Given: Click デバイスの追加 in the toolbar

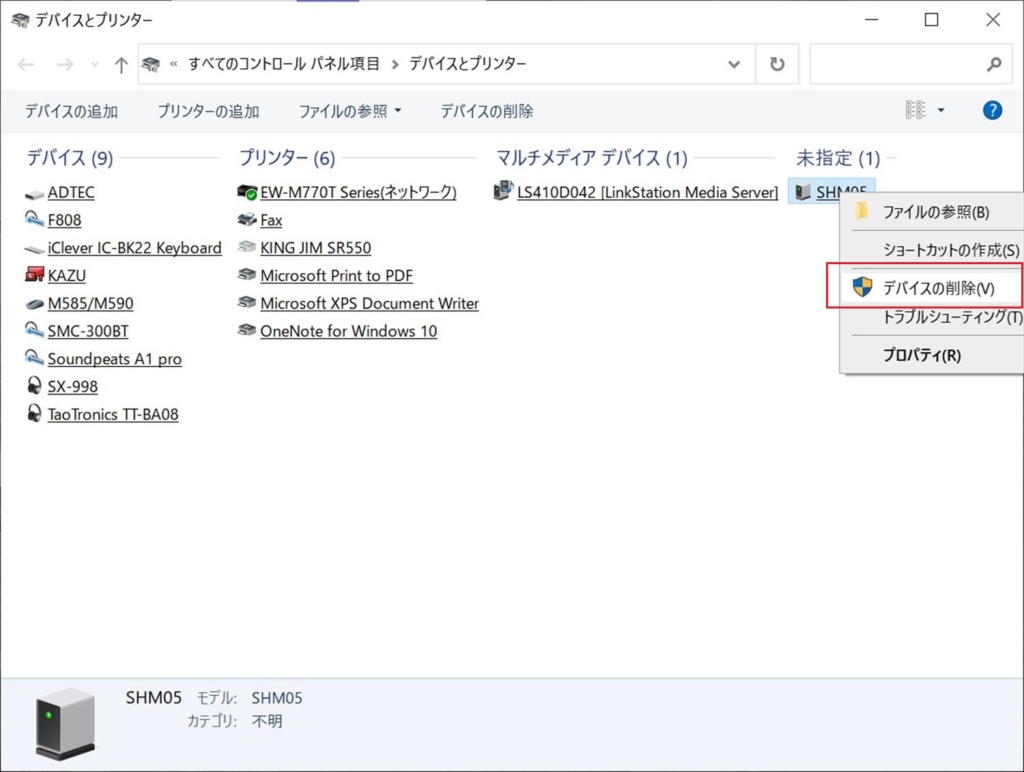Looking at the screenshot, I should point(71,111).
